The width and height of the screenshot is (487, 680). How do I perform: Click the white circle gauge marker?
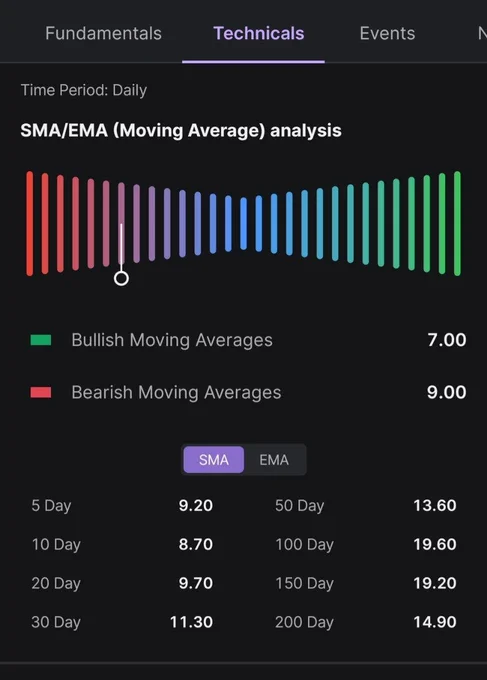[x=121, y=278]
